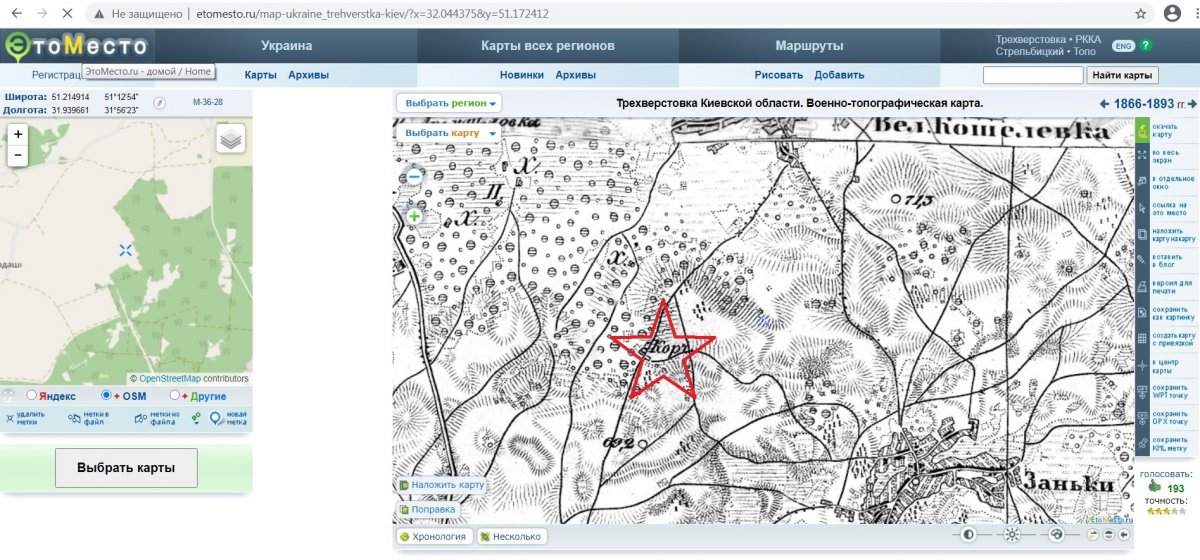Expand the Выбрать регион dropdown

point(450,103)
